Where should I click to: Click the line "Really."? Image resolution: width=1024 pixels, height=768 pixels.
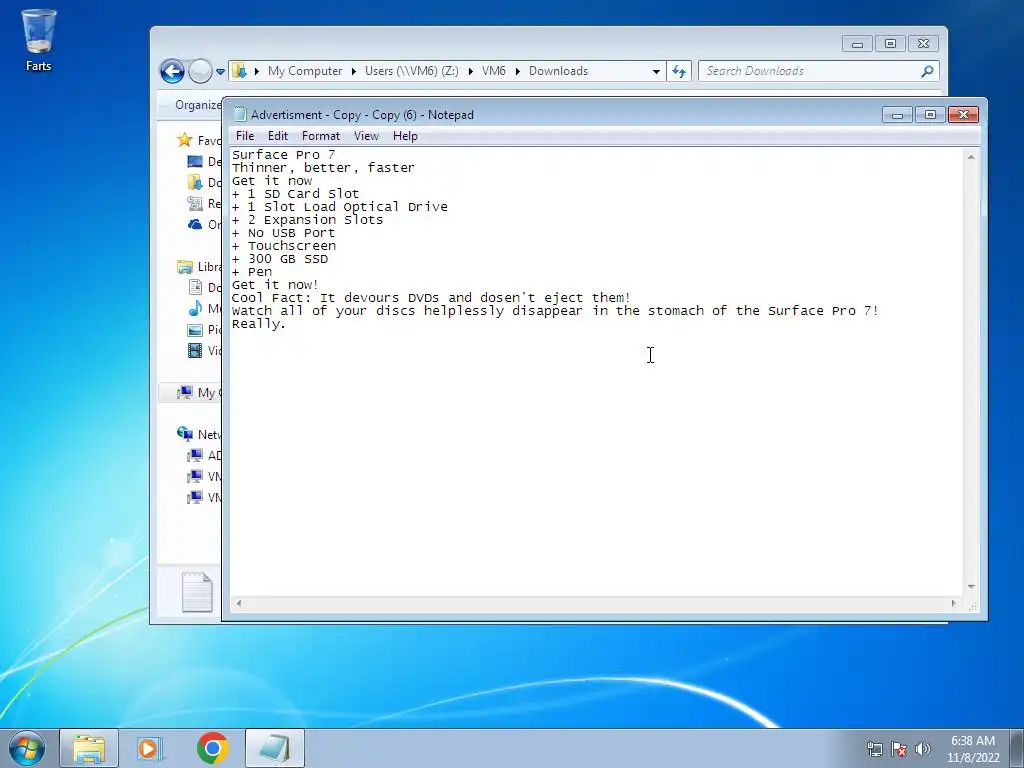pos(259,324)
